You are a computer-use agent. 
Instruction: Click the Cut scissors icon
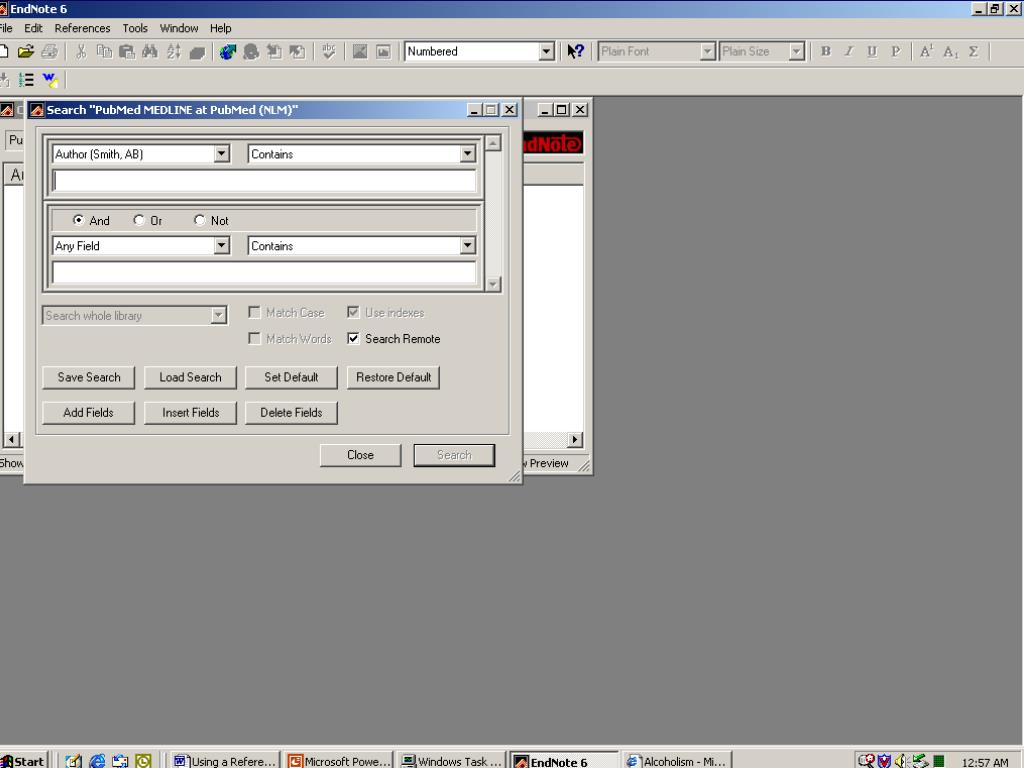tap(81, 52)
